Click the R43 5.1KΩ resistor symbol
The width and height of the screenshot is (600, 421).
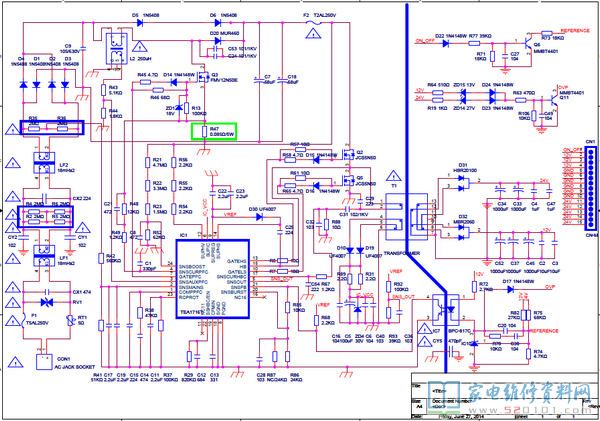pos(103,90)
